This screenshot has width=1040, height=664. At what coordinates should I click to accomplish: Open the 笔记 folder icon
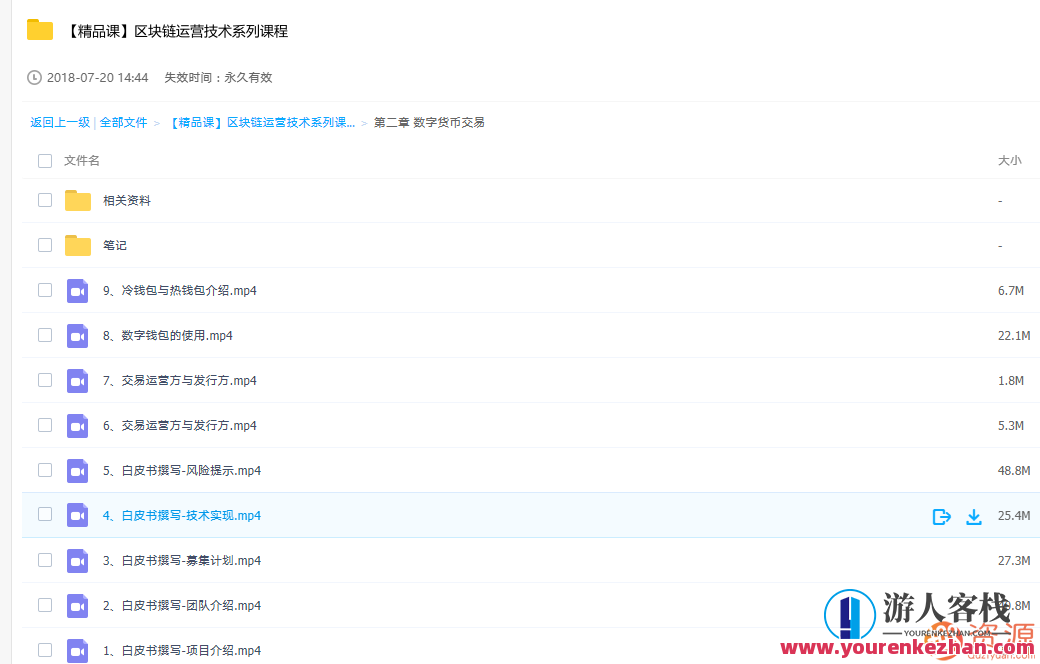click(78, 244)
